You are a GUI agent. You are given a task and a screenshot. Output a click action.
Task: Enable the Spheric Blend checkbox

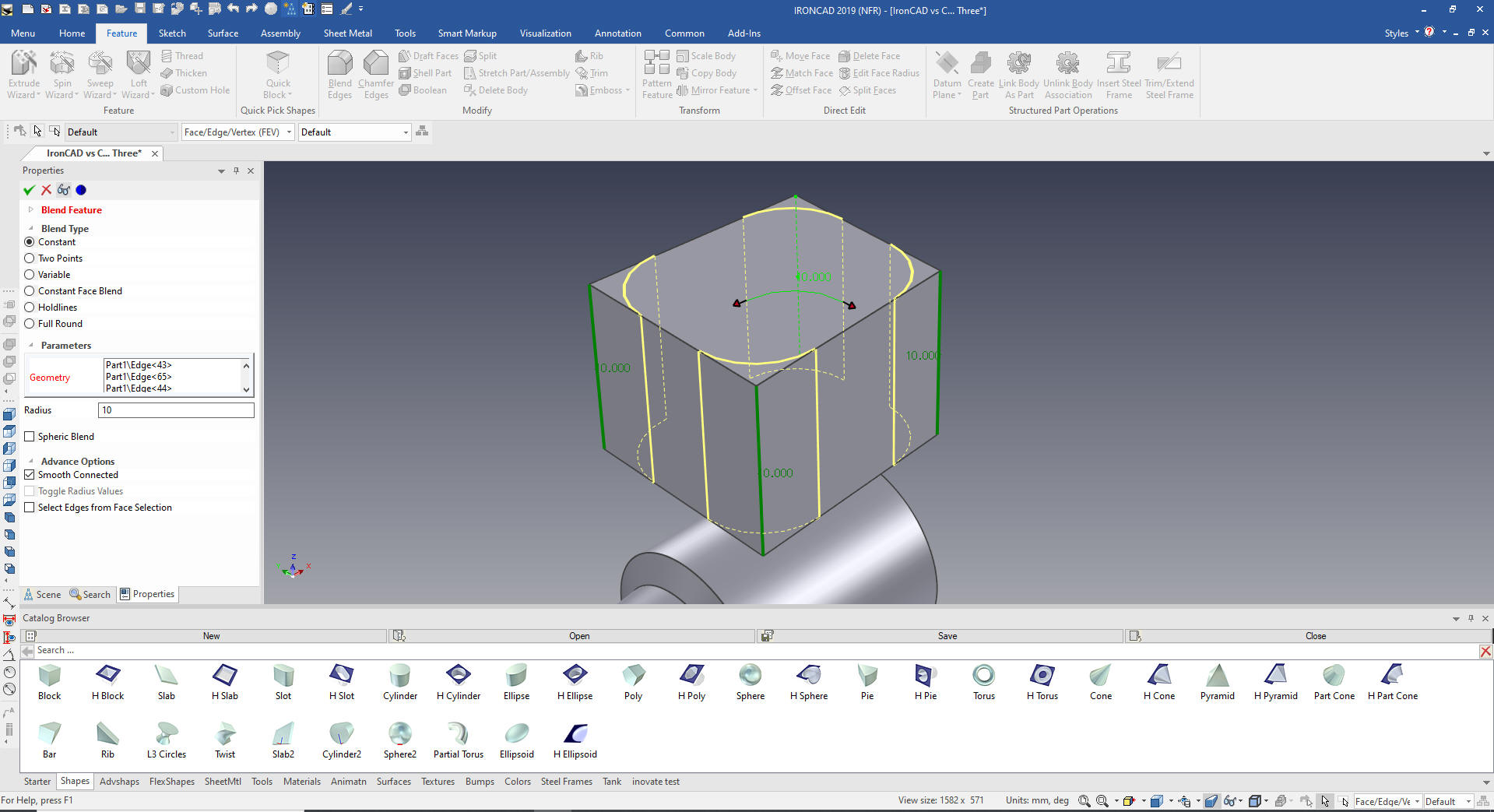pyautogui.click(x=30, y=437)
